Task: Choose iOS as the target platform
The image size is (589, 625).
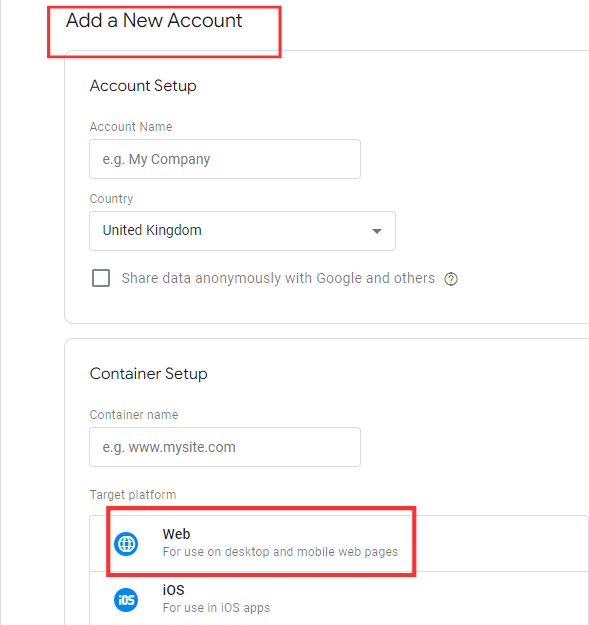Action: tap(339, 598)
